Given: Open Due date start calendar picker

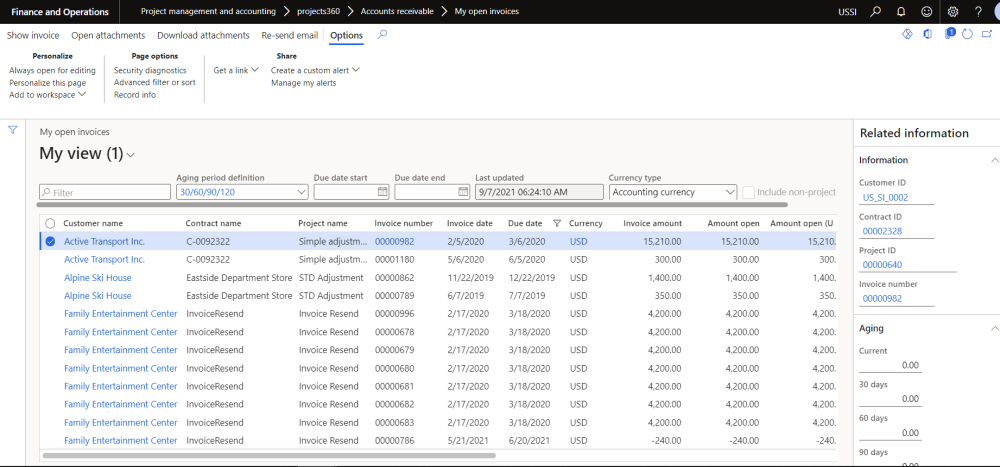Looking at the screenshot, I should pyautogui.click(x=382, y=192).
